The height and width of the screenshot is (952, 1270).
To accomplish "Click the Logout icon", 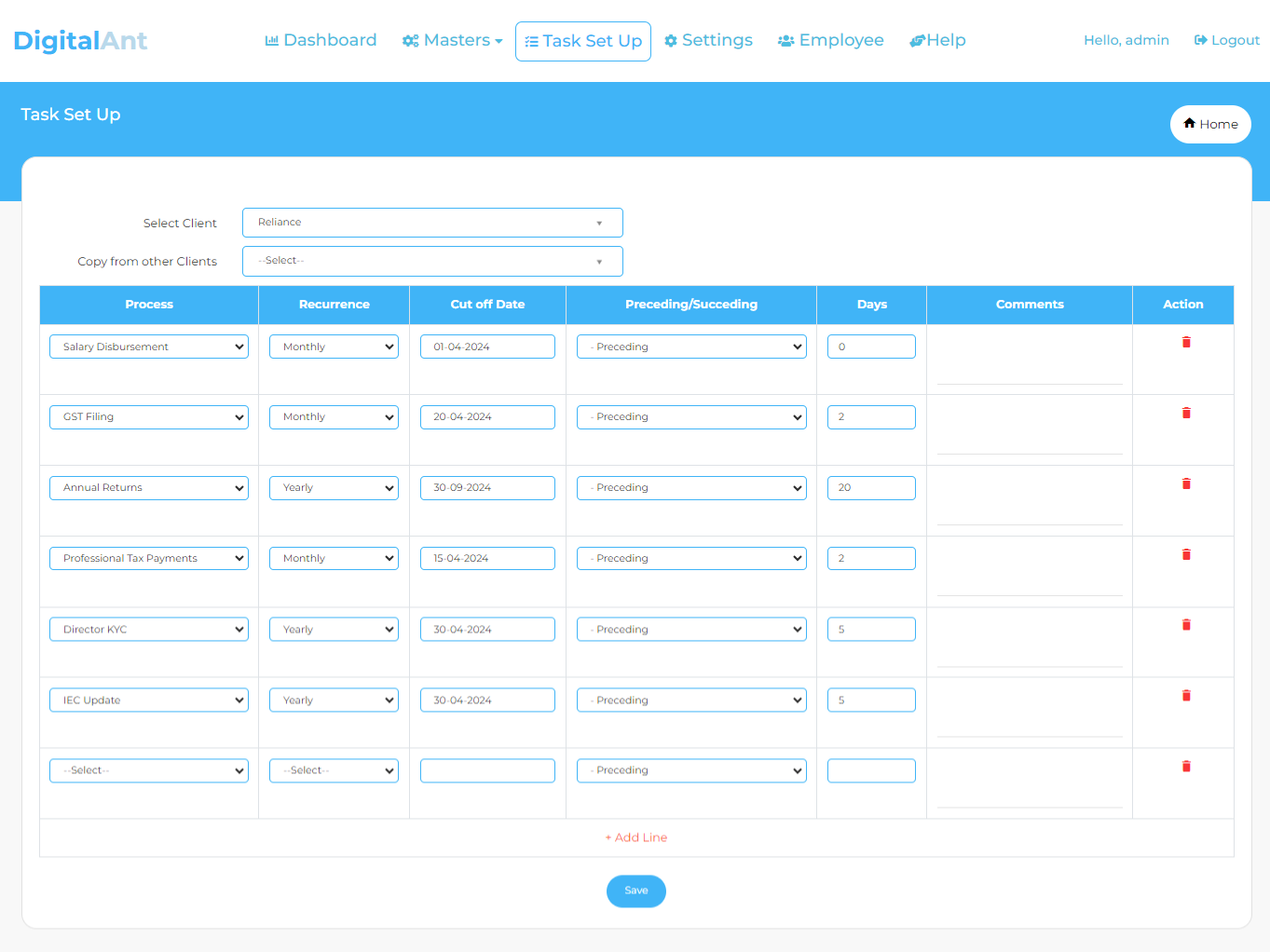I will 1197,40.
